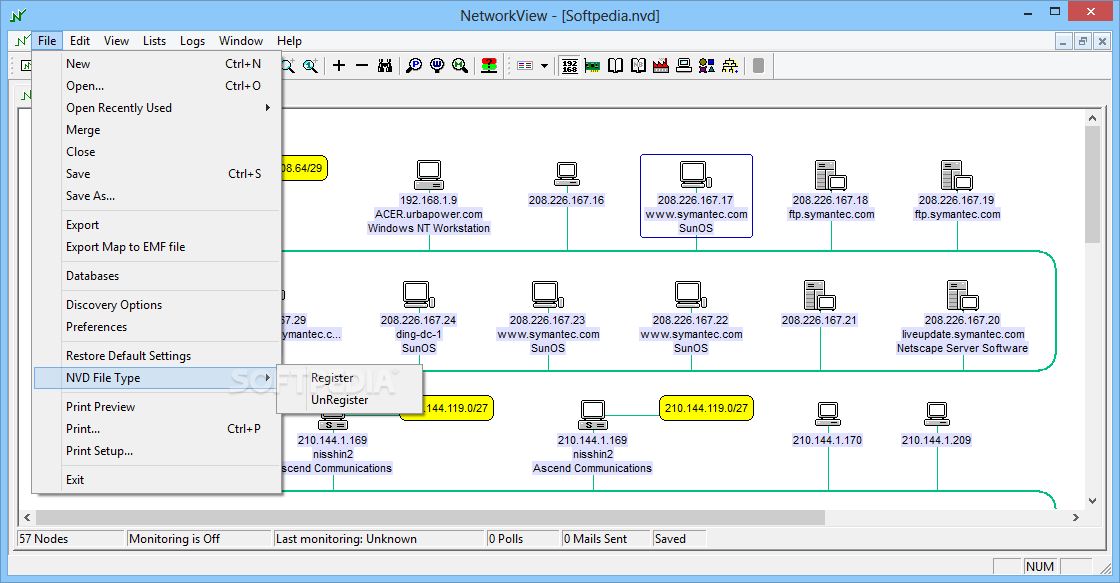The height and width of the screenshot is (583, 1120).
Task: Open the Help menu
Action: pos(289,41)
